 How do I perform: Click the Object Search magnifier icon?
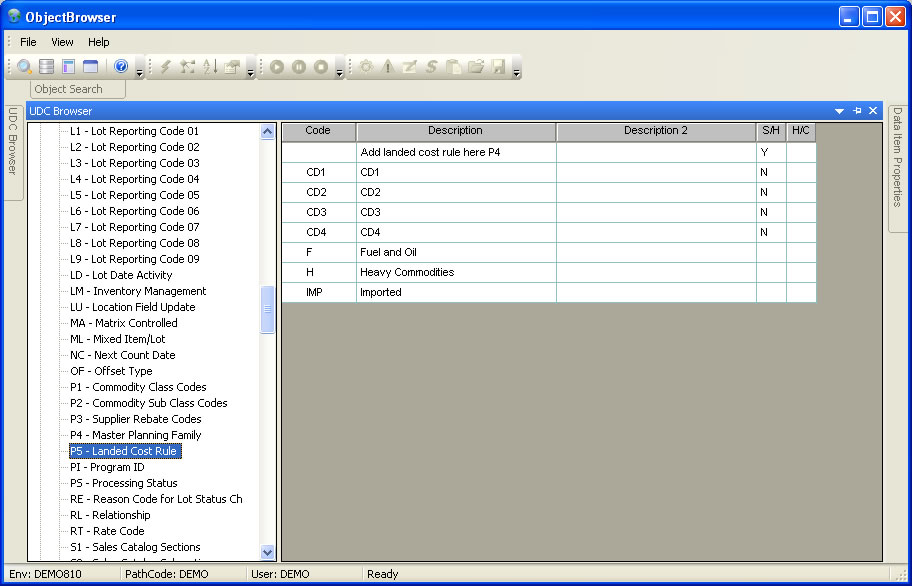[25, 67]
